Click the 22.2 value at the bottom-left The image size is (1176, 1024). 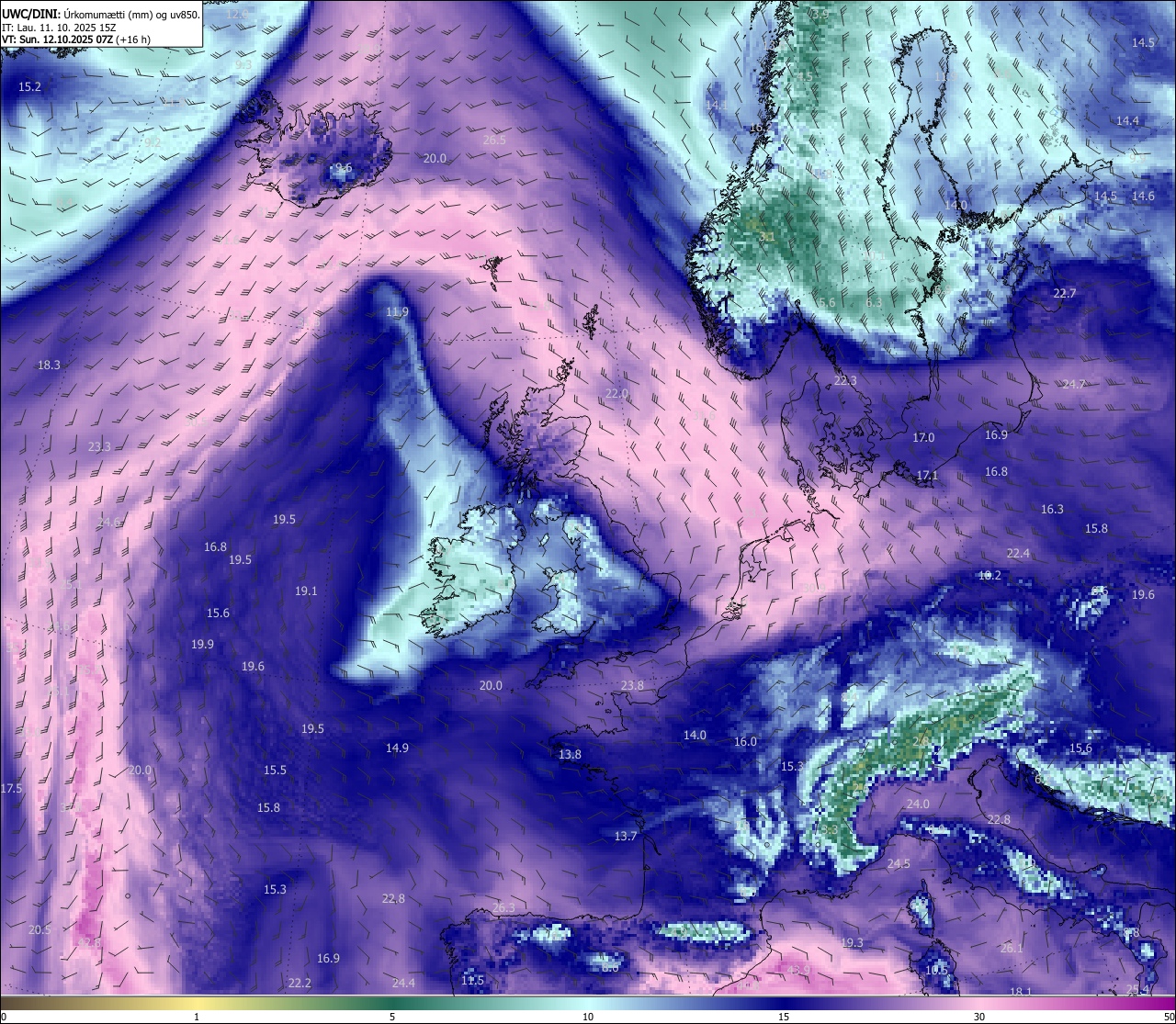pyautogui.click(x=300, y=984)
